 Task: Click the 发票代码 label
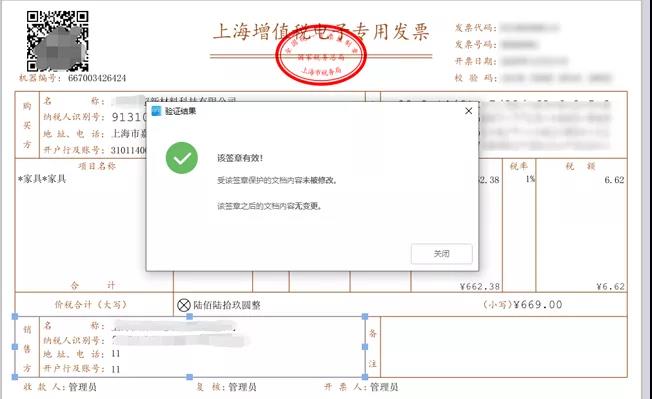pos(476,28)
